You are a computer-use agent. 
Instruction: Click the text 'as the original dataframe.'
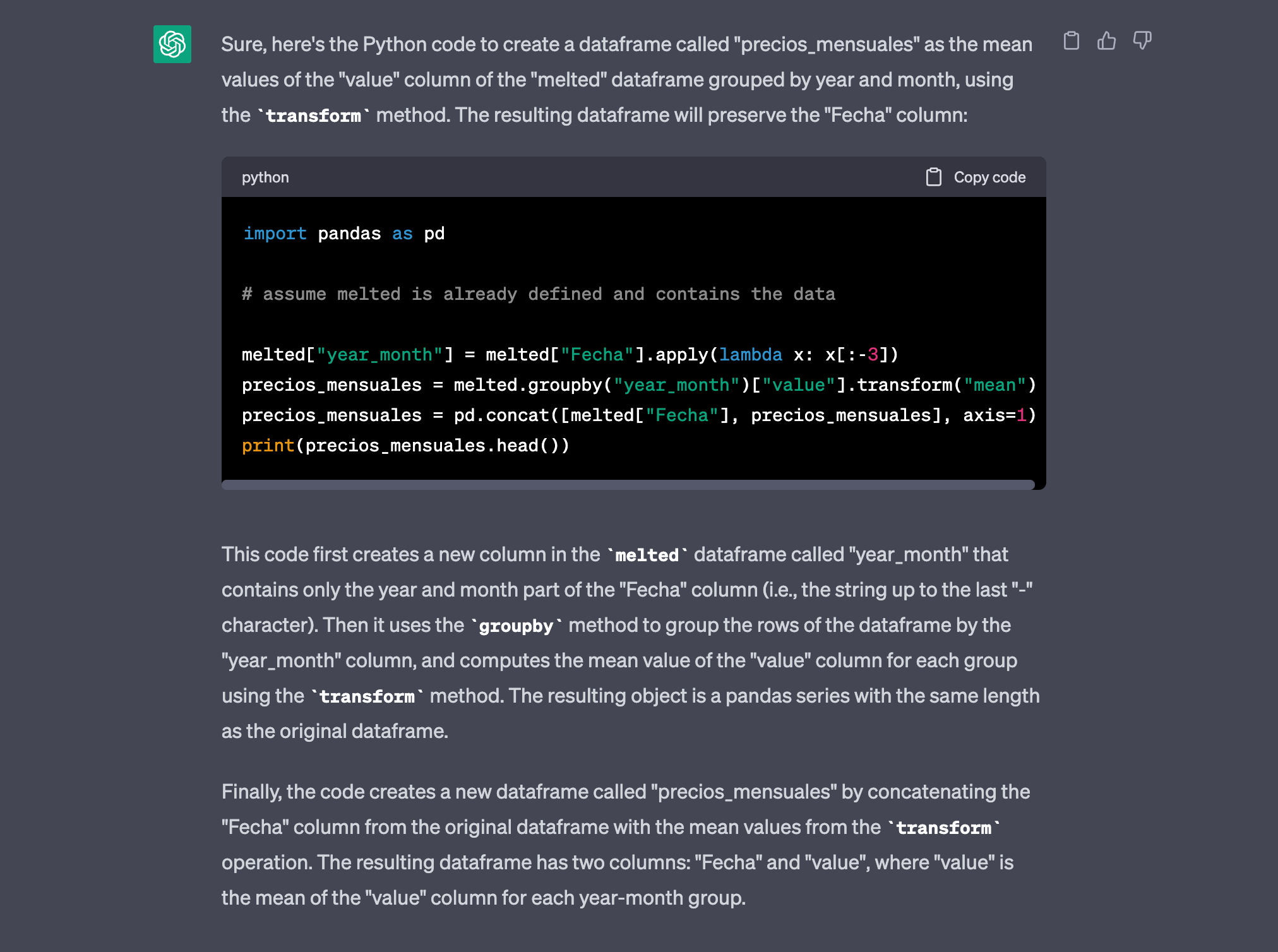click(335, 731)
